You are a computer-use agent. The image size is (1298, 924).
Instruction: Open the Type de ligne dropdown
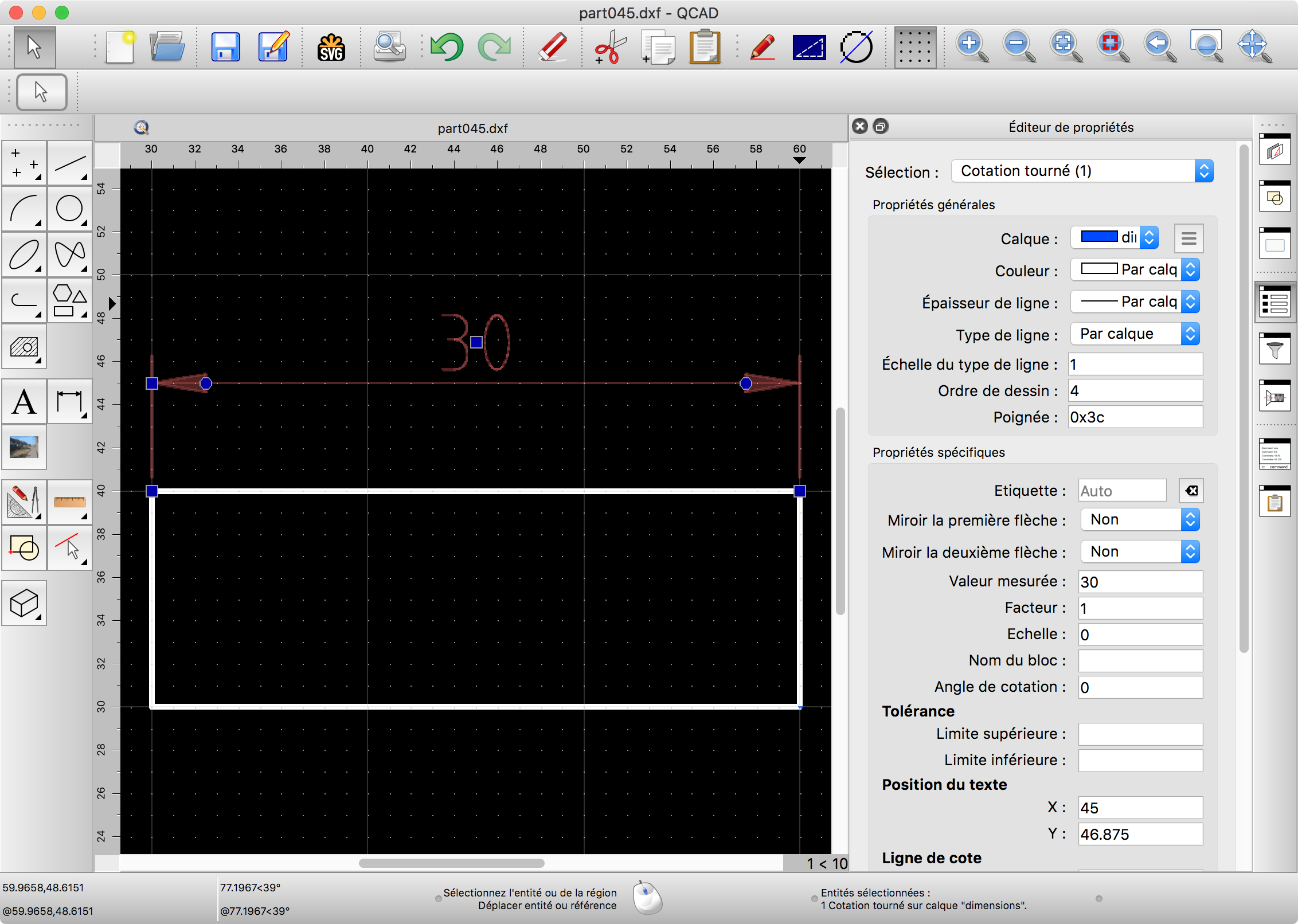1135,334
